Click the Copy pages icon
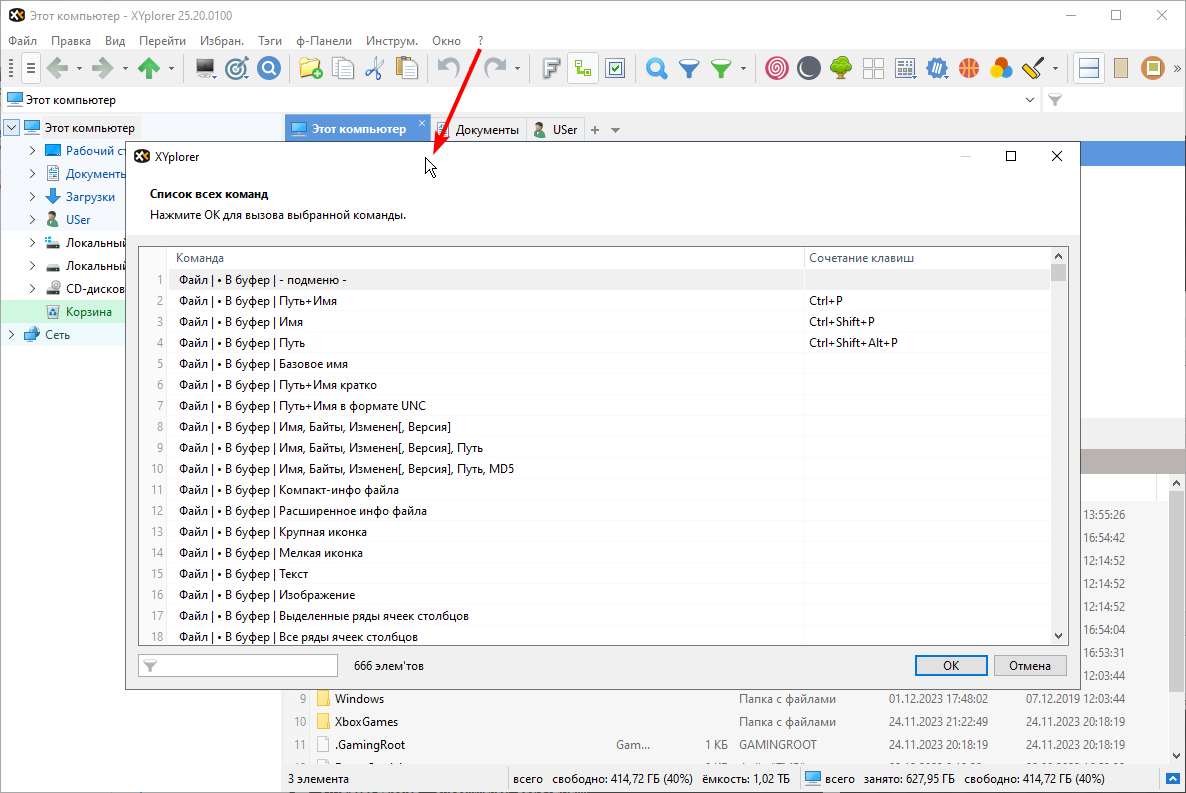 (343, 68)
